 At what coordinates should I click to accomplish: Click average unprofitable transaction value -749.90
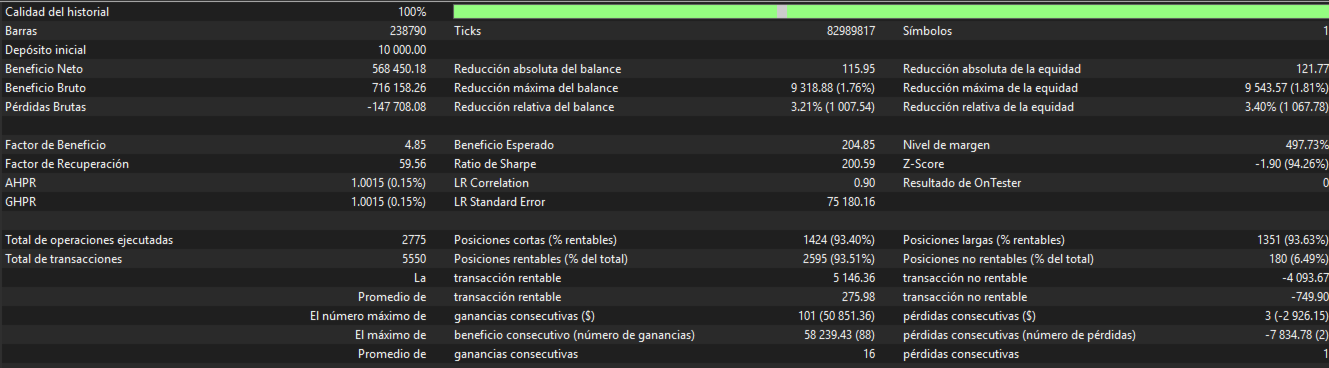click(1310, 297)
